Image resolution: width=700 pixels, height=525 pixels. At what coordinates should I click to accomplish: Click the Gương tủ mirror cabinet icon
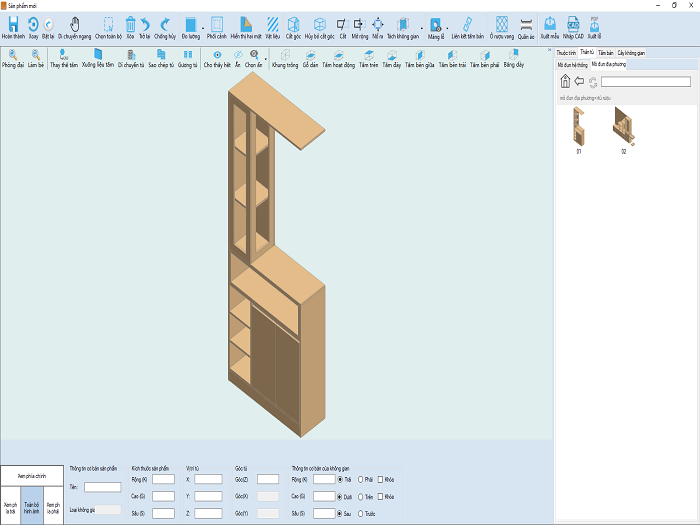pos(188,58)
